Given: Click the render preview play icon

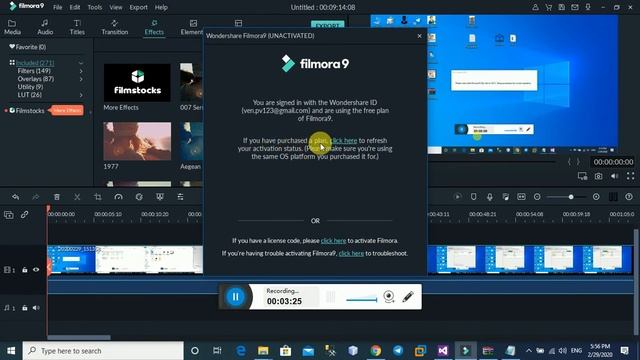Looking at the screenshot, I should [458, 197].
